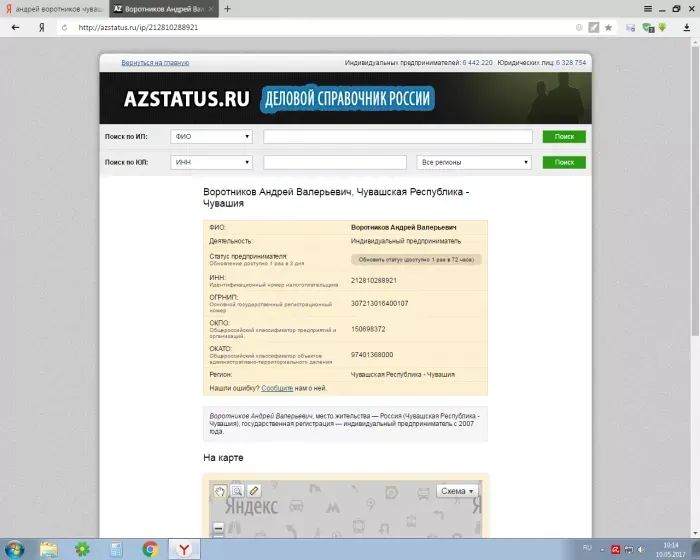700x560 pixels.
Task: Open the ИНН dropdown for ЮЛ search
Action: click(x=212, y=163)
